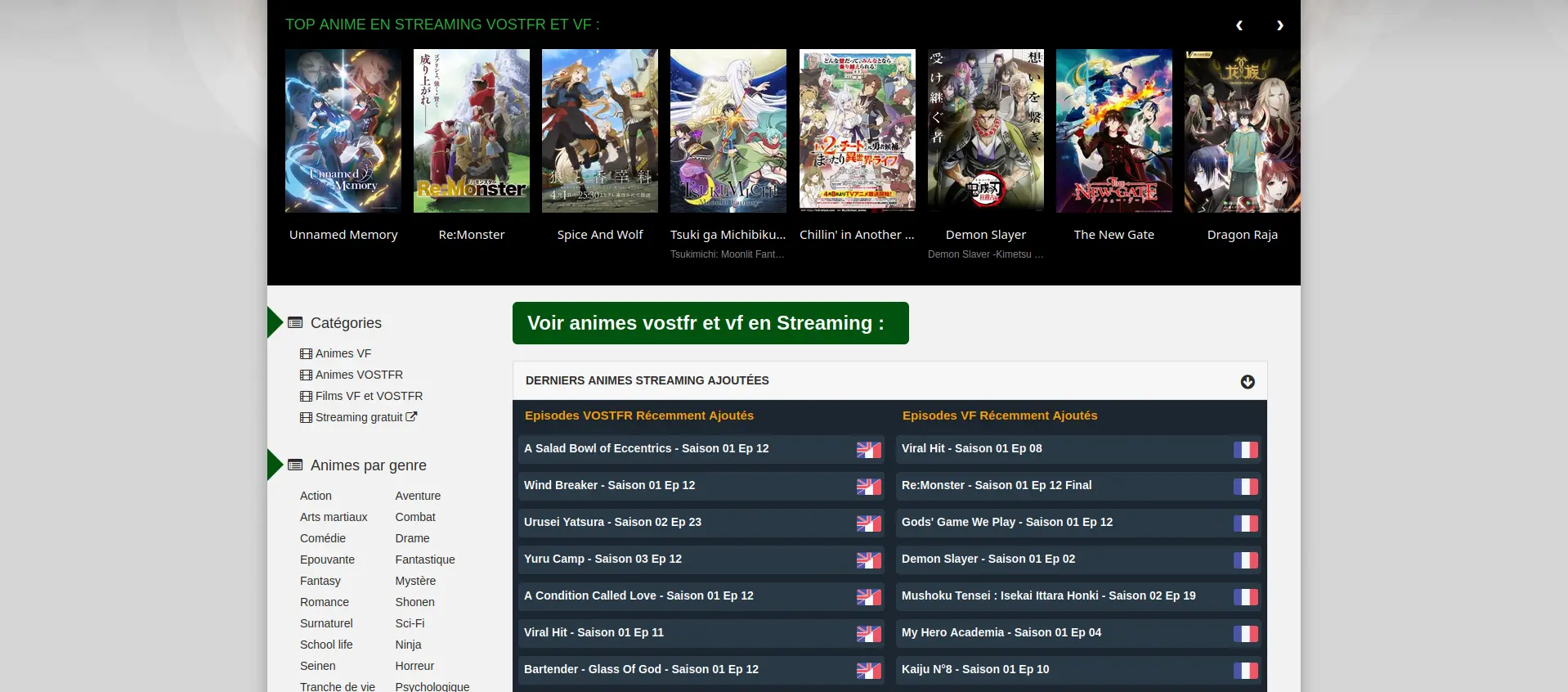Select the Shonen genre
The image size is (1568, 692).
[415, 602]
